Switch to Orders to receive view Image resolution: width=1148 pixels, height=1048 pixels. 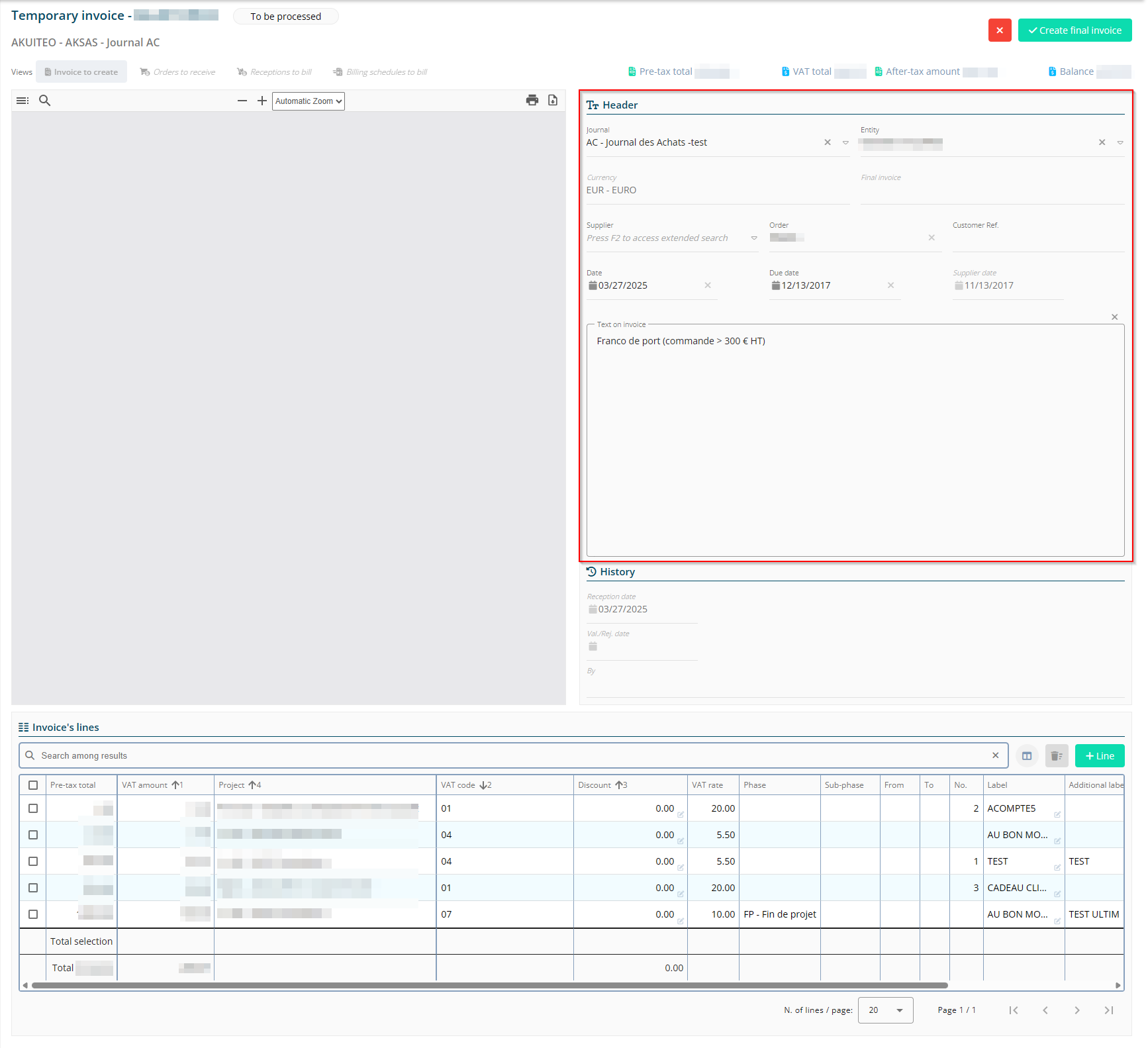[177, 72]
